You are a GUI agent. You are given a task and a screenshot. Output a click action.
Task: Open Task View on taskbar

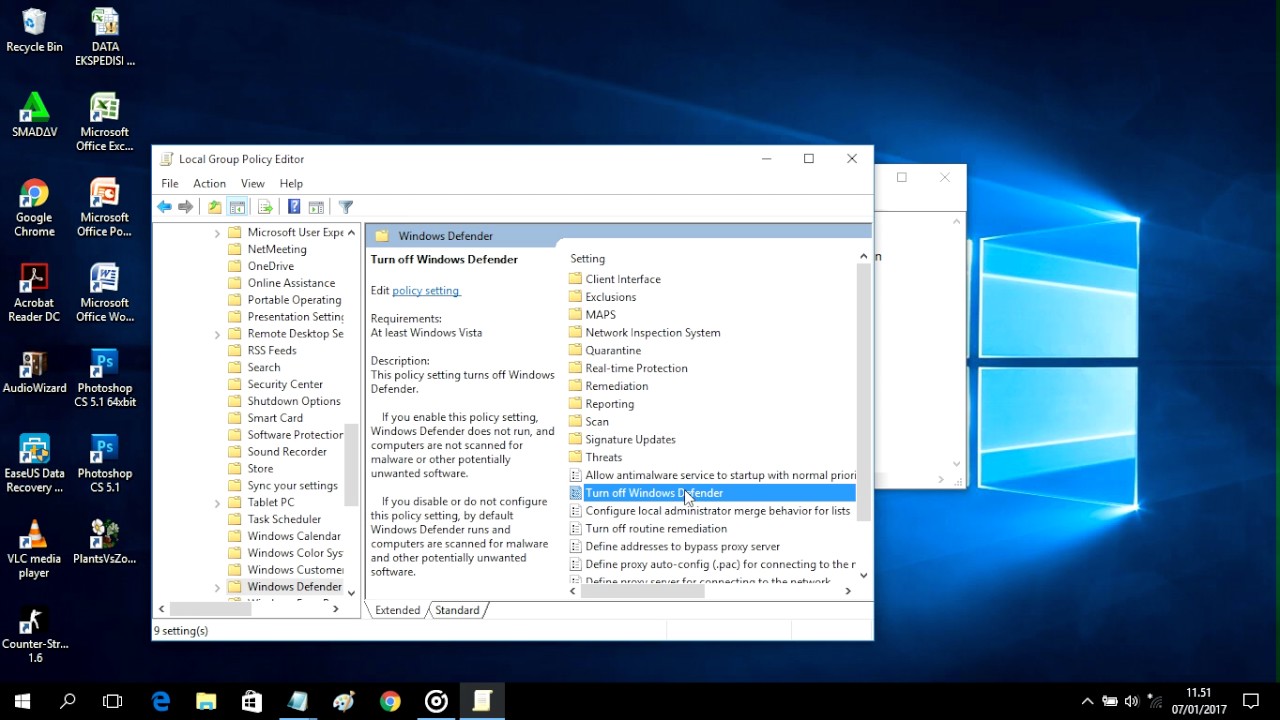tap(113, 701)
